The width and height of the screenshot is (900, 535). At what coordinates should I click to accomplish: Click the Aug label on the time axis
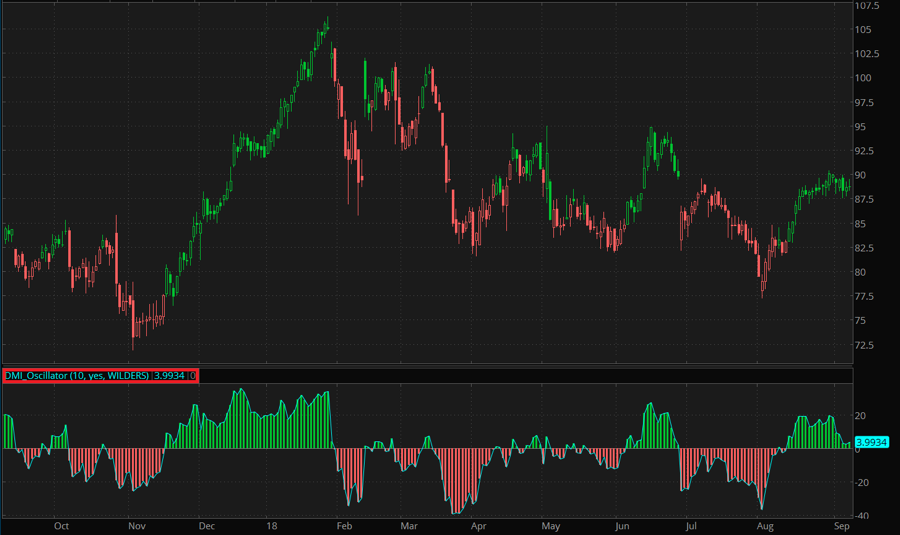(765, 524)
